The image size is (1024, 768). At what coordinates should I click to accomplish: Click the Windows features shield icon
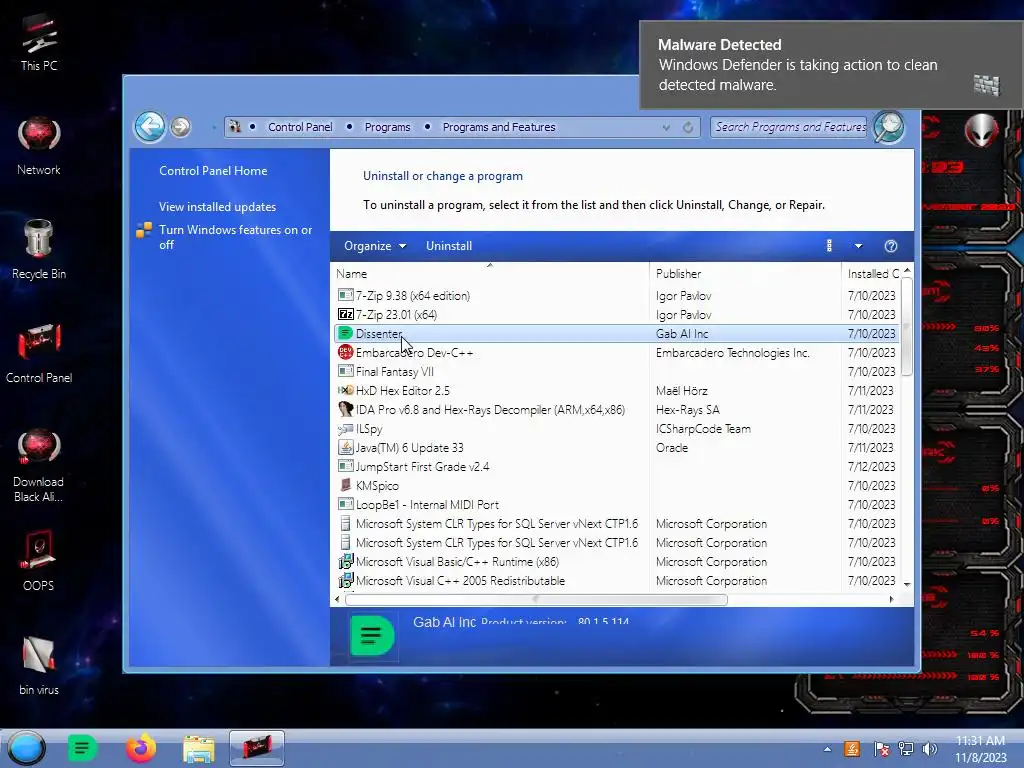pyautogui.click(x=144, y=230)
